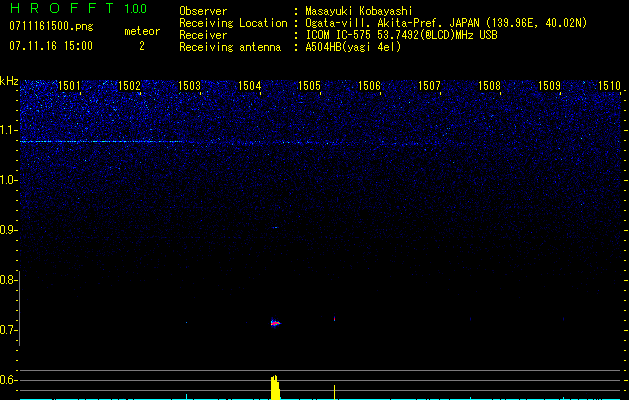629x400 pixels.
Task: Click the horizontal signal line near 1.08 kHz
Action: 100,142
